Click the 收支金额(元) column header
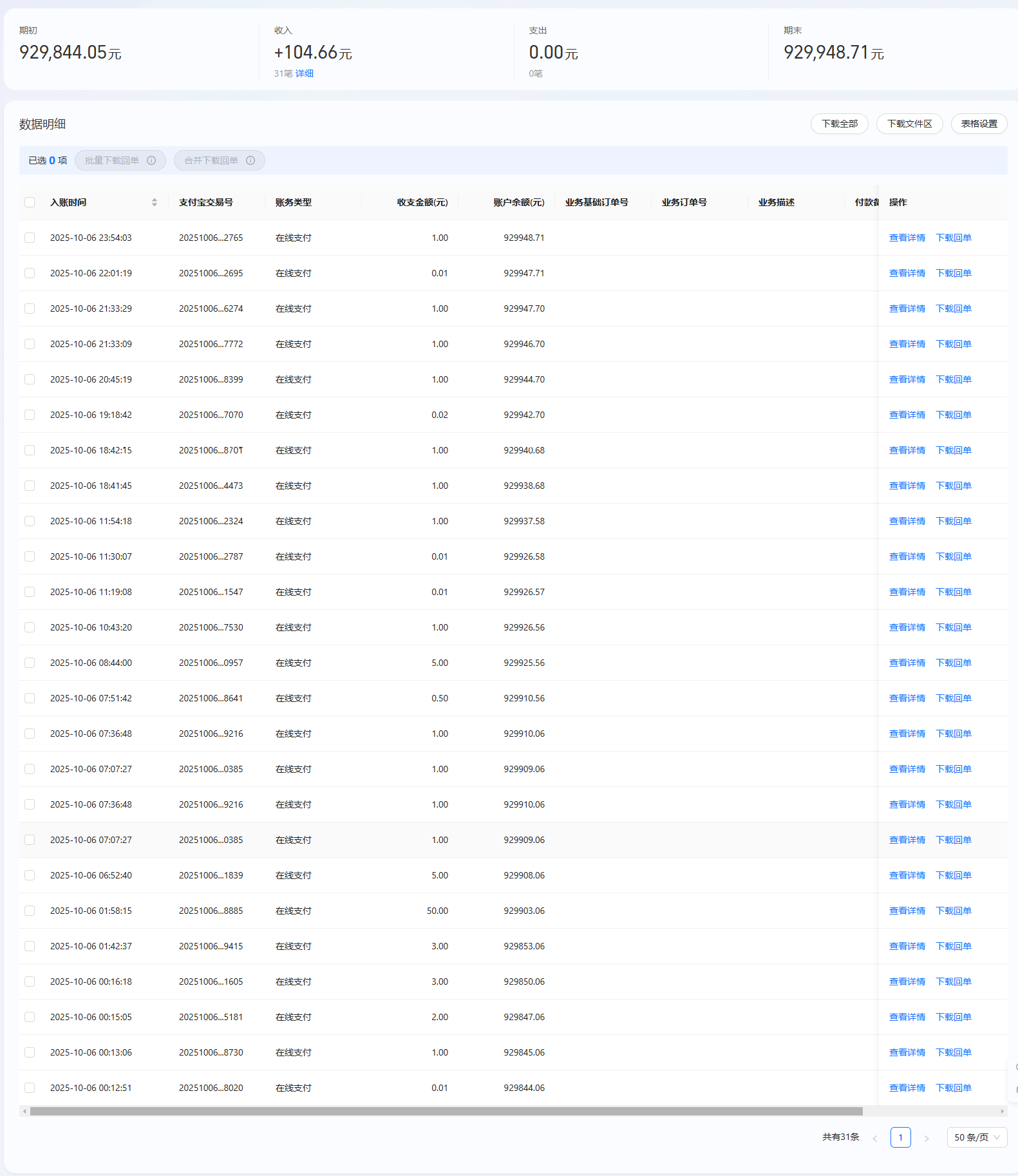This screenshot has width=1018, height=1176. tap(422, 202)
